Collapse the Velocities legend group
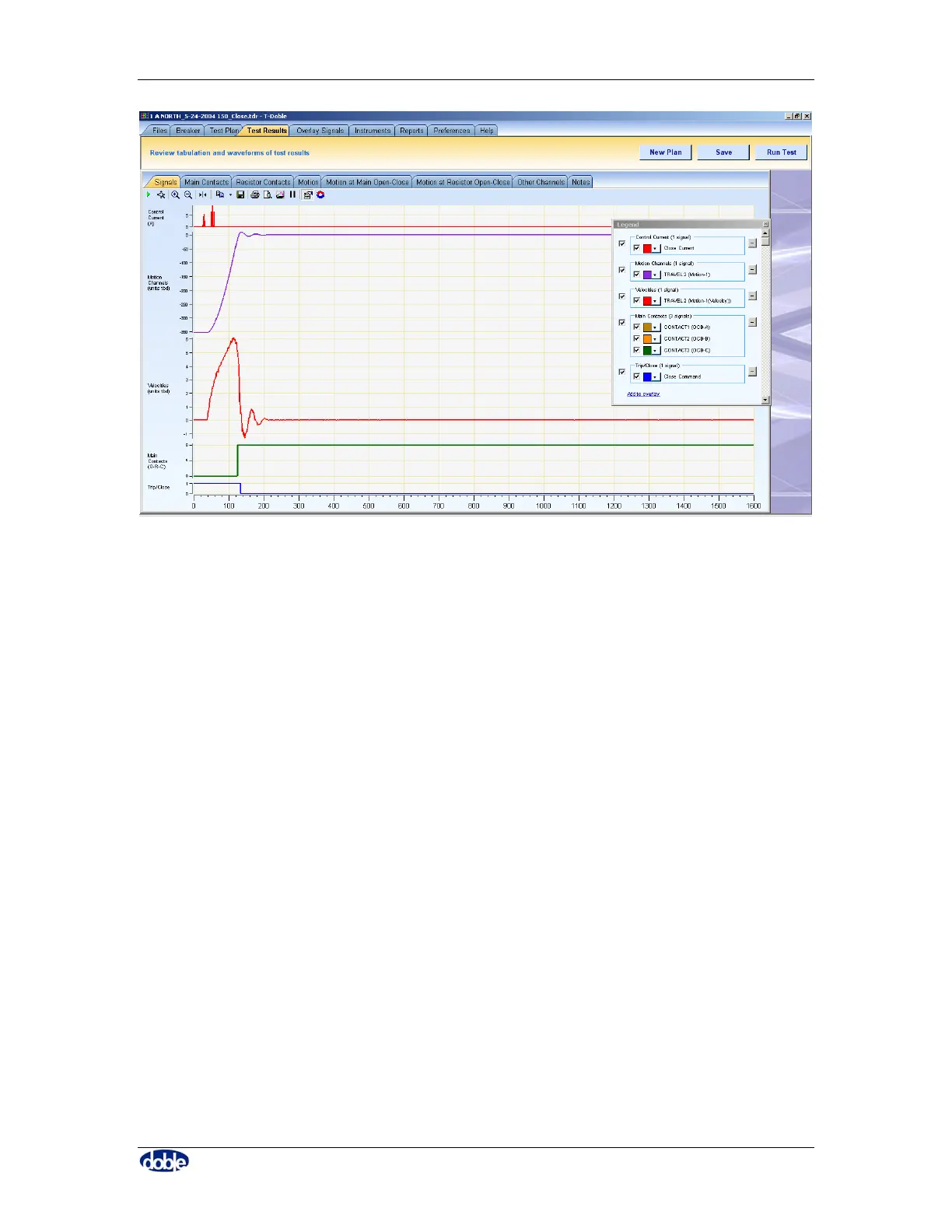Viewport: 952px width, 1232px height. [x=752, y=296]
